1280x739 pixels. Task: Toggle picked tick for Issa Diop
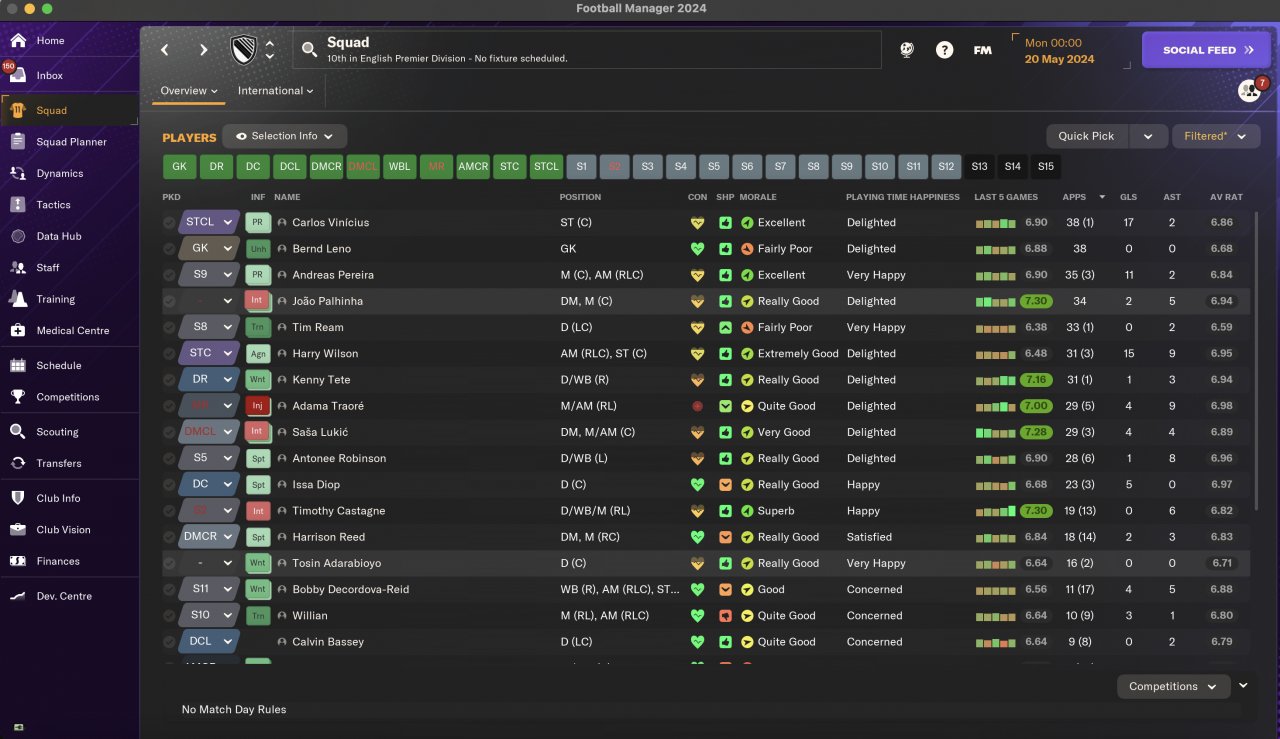click(169, 485)
